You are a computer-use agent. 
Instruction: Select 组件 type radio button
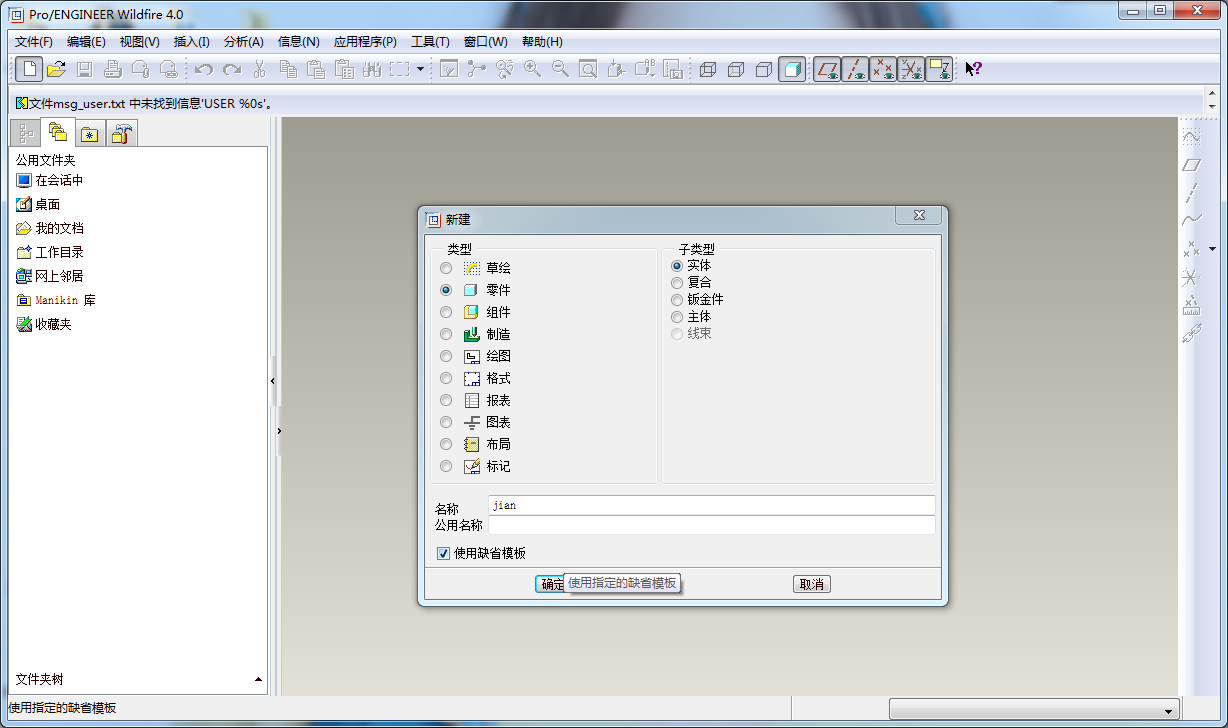(446, 312)
